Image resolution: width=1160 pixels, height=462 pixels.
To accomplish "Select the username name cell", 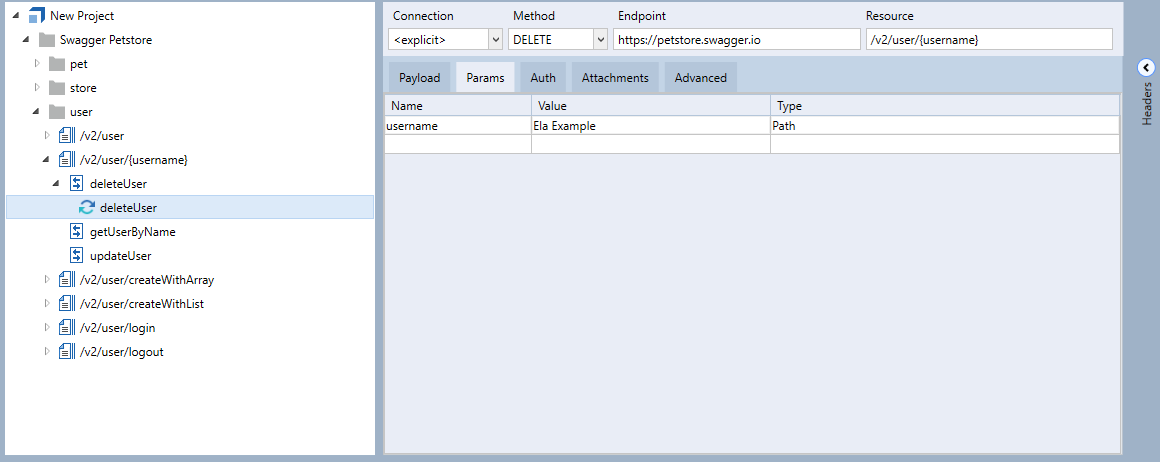I will [458, 126].
